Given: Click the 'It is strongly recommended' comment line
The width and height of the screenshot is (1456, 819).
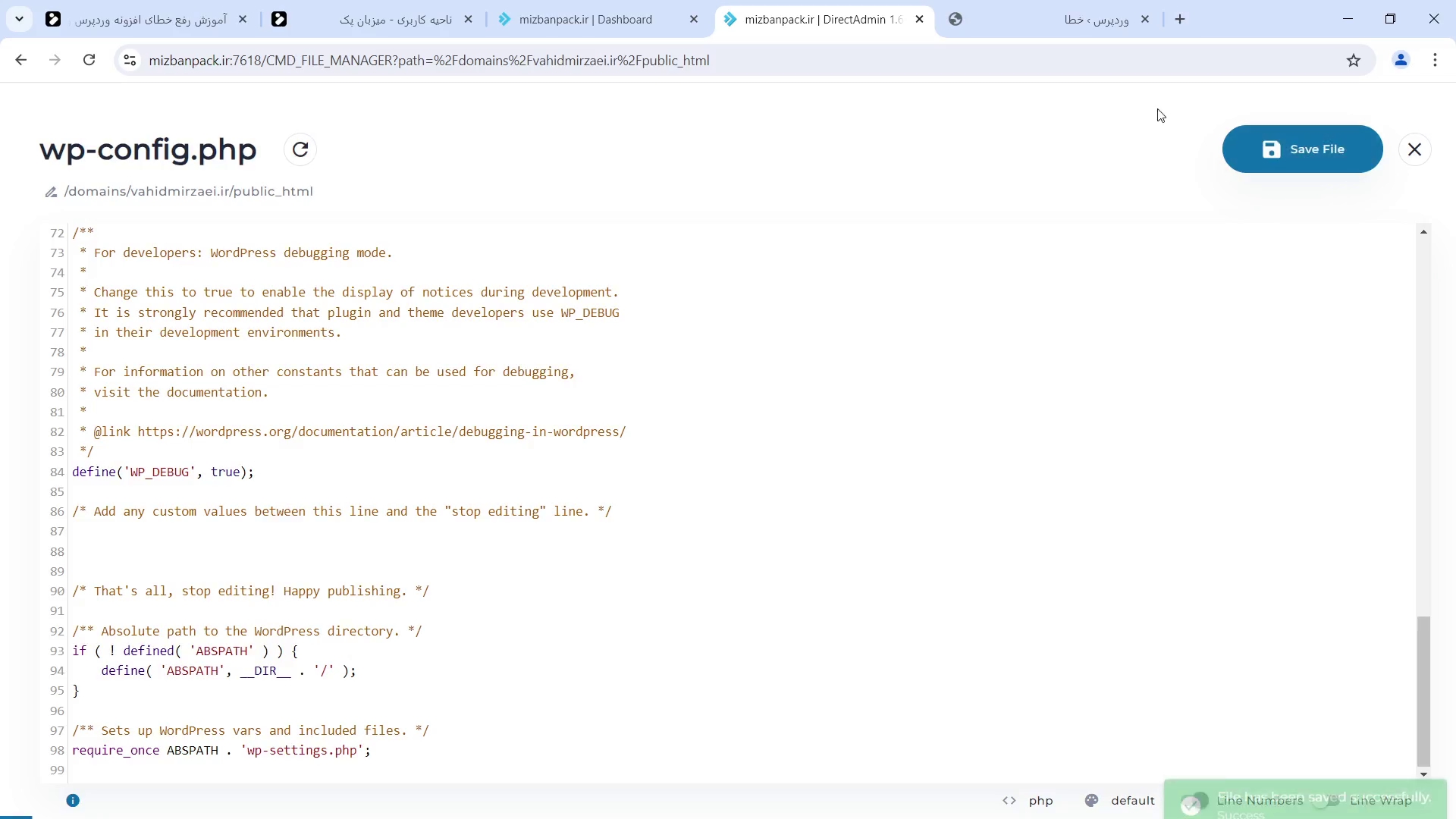Looking at the screenshot, I should 350,313.
